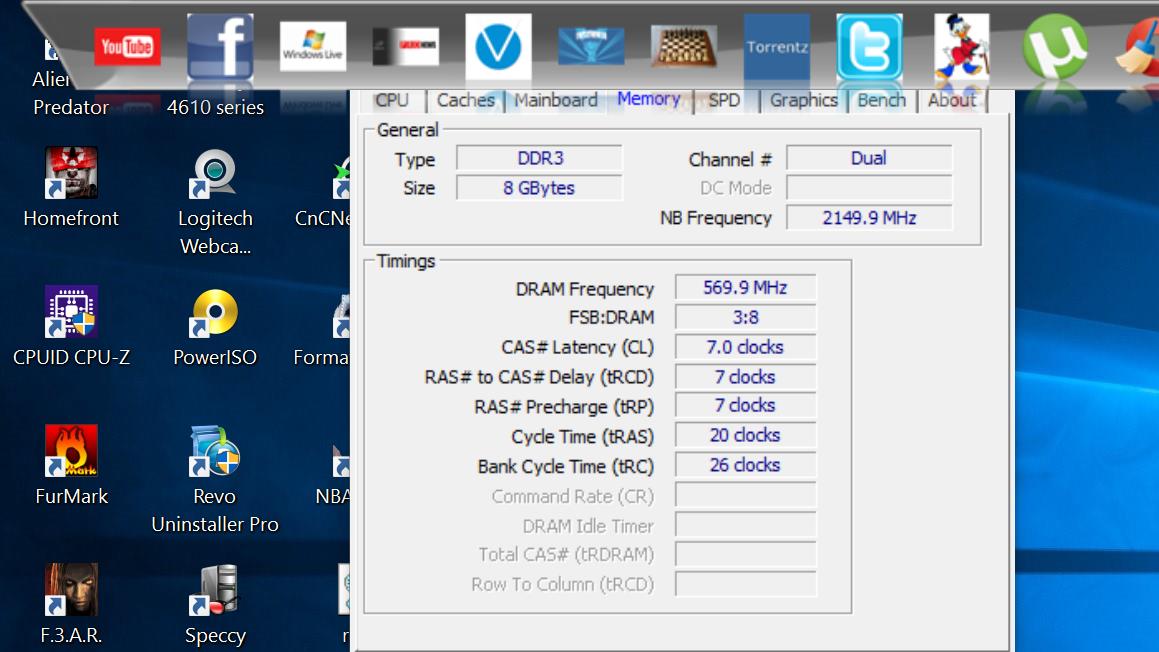Switch to the CPU tab

pos(391,101)
